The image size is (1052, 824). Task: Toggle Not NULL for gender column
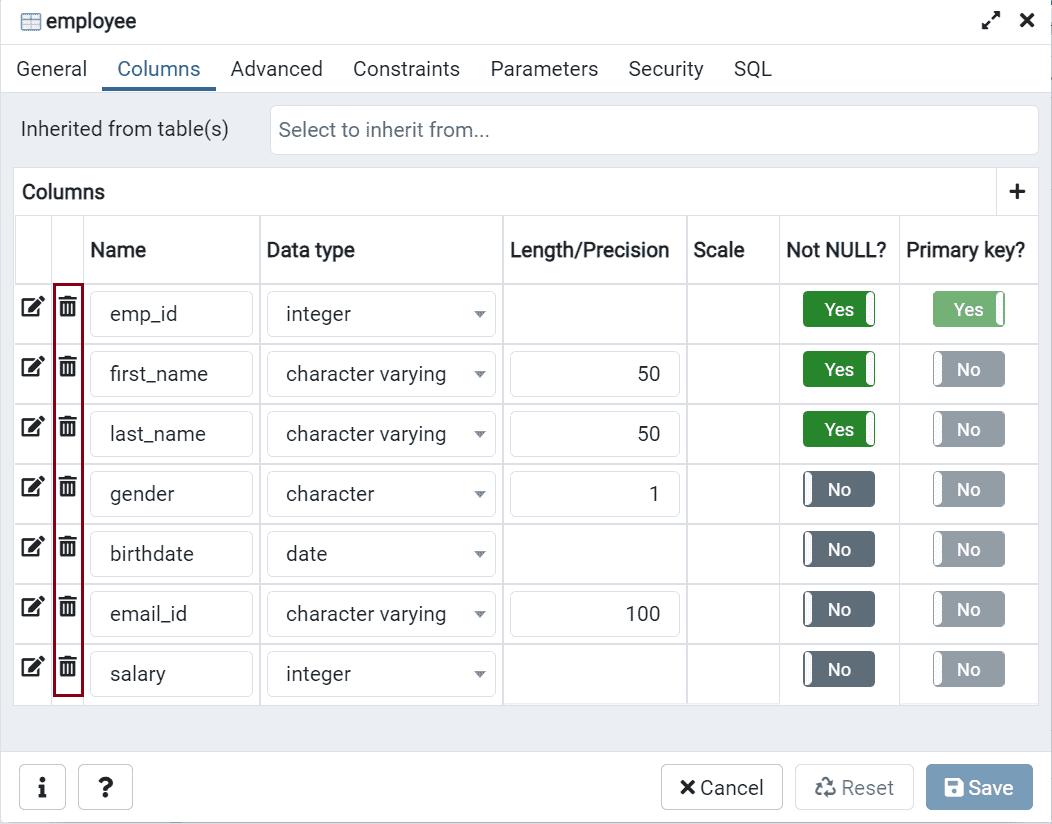click(838, 490)
